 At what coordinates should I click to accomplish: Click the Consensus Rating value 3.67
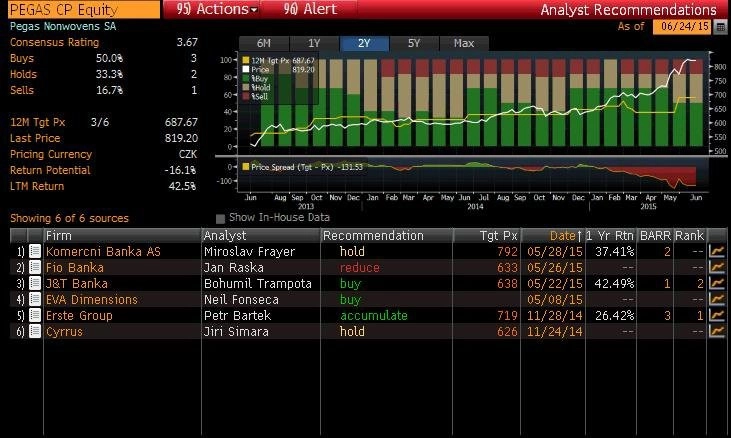[x=187, y=42]
